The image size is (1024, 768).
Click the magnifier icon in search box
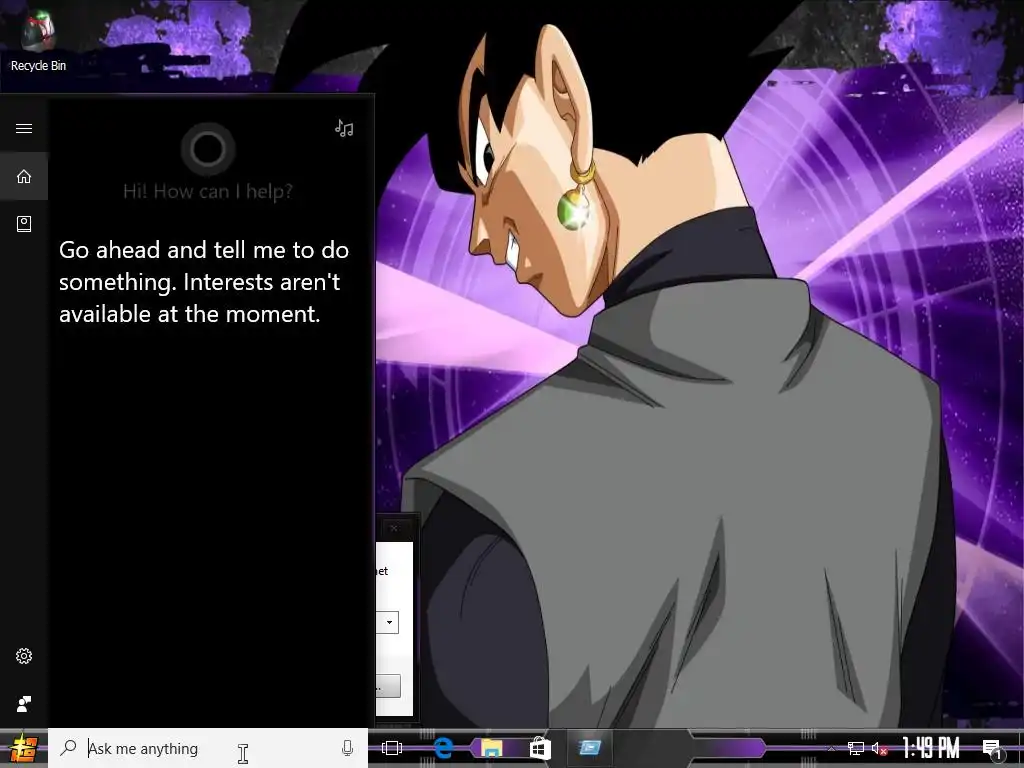point(68,748)
